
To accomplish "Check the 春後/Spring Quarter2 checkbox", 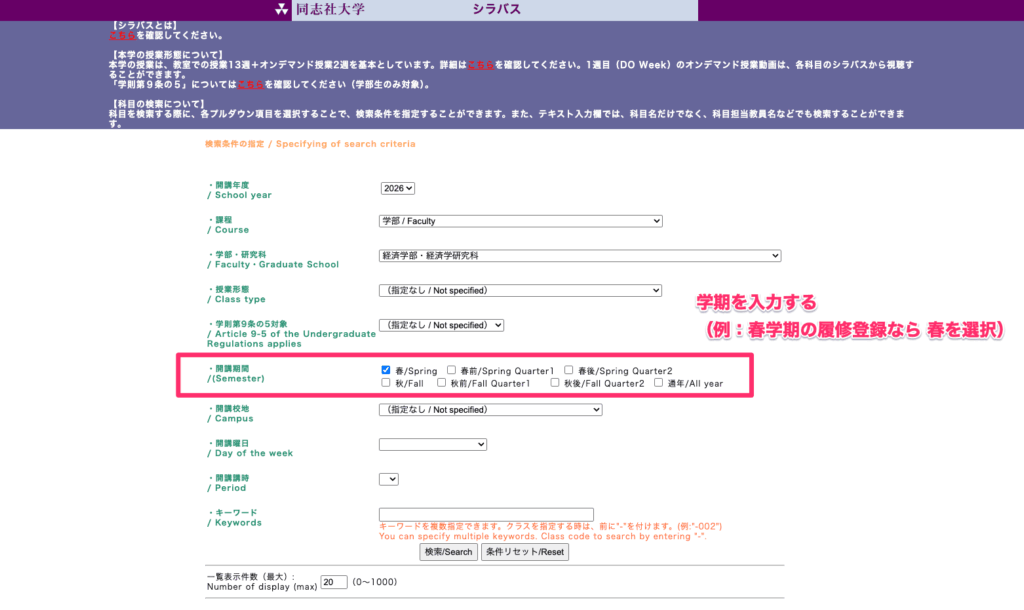I will point(569,370).
